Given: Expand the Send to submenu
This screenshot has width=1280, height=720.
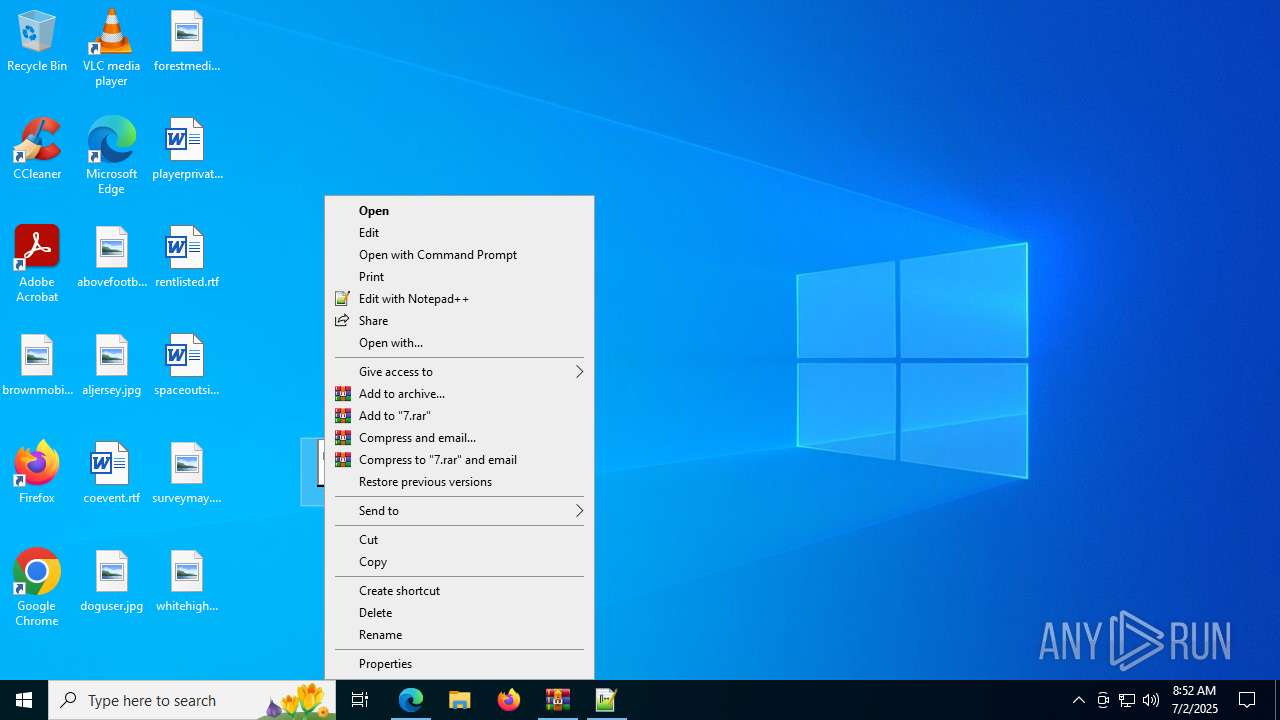Looking at the screenshot, I should pos(459,511).
